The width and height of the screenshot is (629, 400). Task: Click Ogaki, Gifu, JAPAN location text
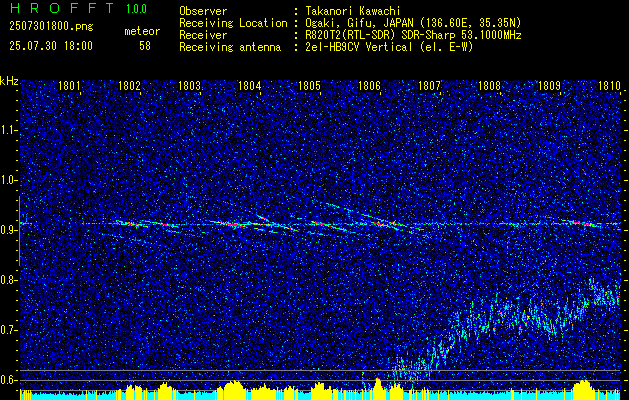pyautogui.click(x=413, y=23)
